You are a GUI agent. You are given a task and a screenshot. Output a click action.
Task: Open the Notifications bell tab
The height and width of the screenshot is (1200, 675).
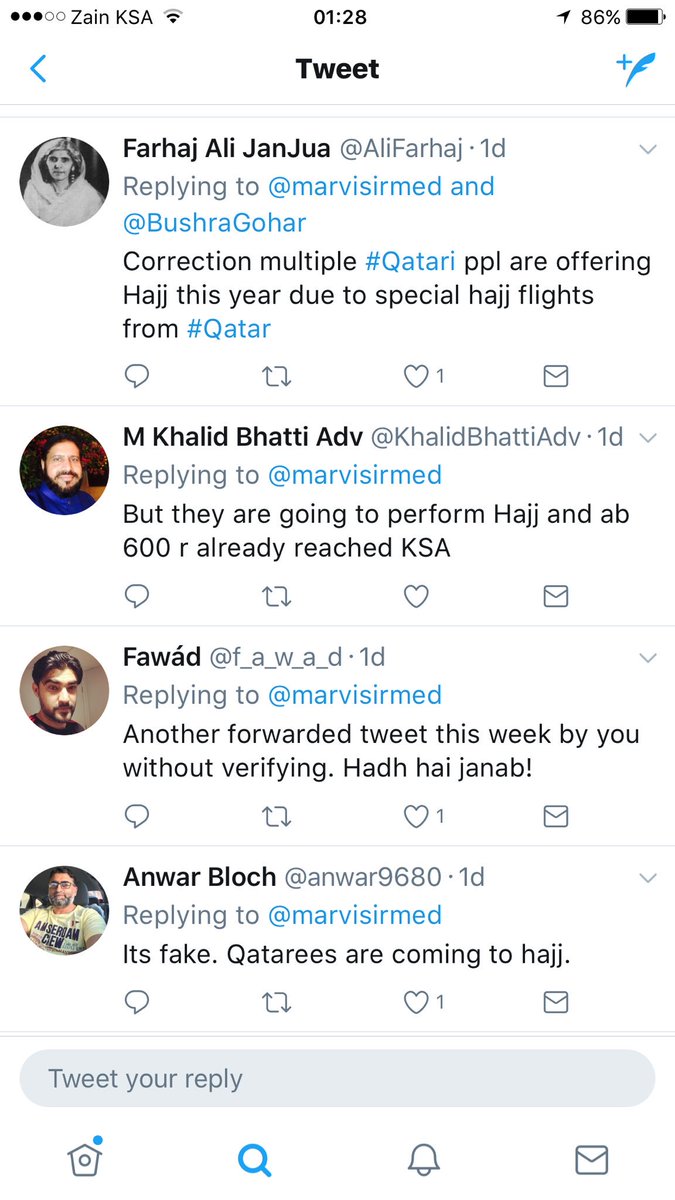tap(423, 1159)
